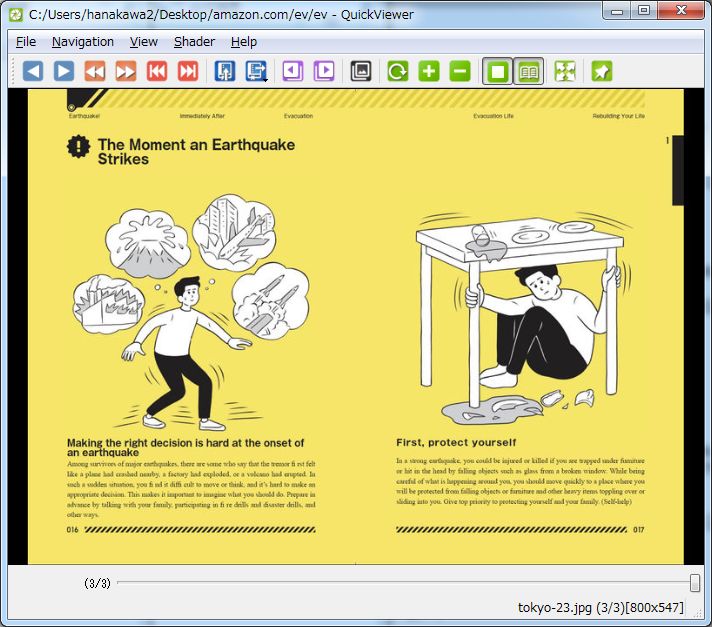
Task: Click the blue previous page arrow
Action: 33,71
